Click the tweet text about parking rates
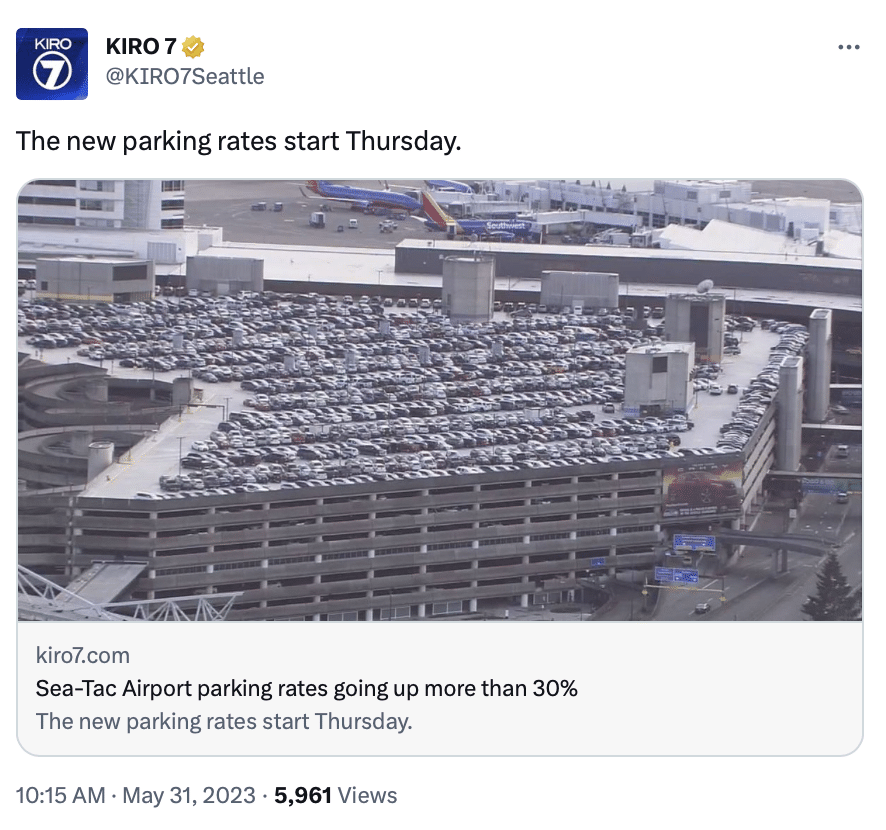Image resolution: width=886 pixels, height=830 pixels. 238,141
